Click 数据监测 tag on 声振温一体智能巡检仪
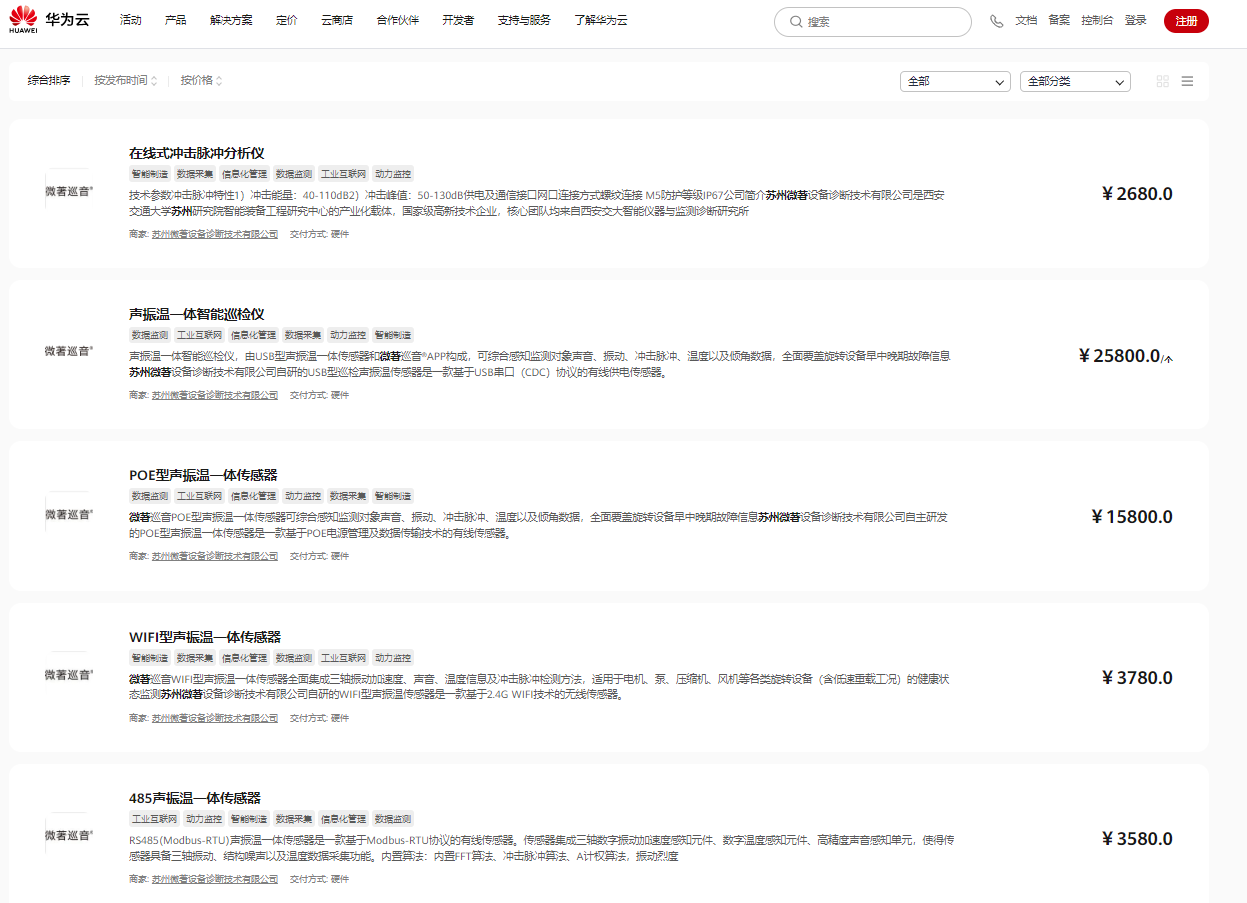The image size is (1247, 903). (150, 335)
